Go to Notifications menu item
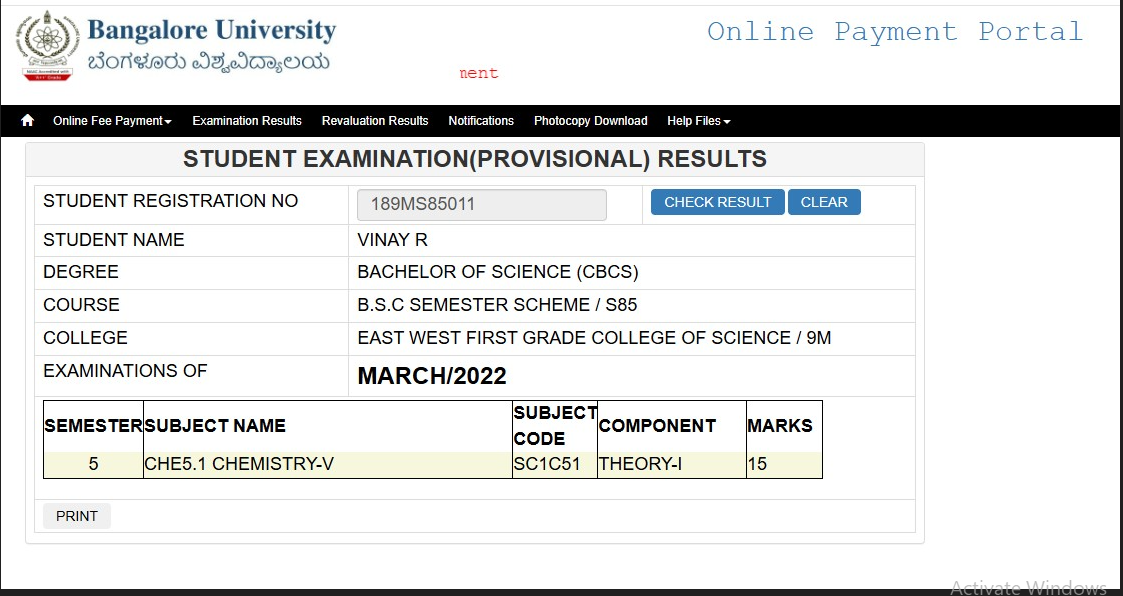Viewport: 1123px width, 596px height. pyautogui.click(x=481, y=121)
